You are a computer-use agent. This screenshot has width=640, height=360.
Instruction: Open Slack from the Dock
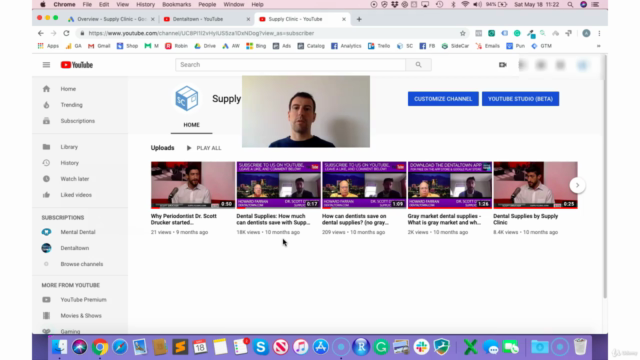[421, 347]
